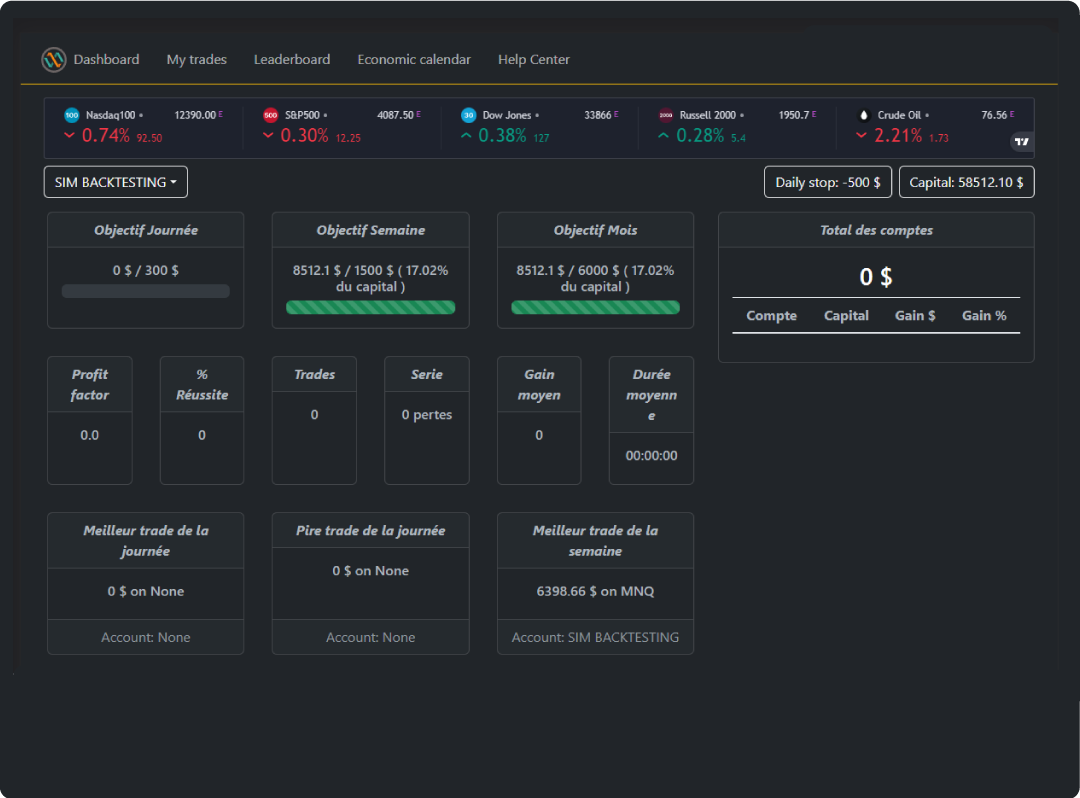Image resolution: width=1080 pixels, height=798 pixels.
Task: Open the Economic calendar page
Action: pos(414,60)
